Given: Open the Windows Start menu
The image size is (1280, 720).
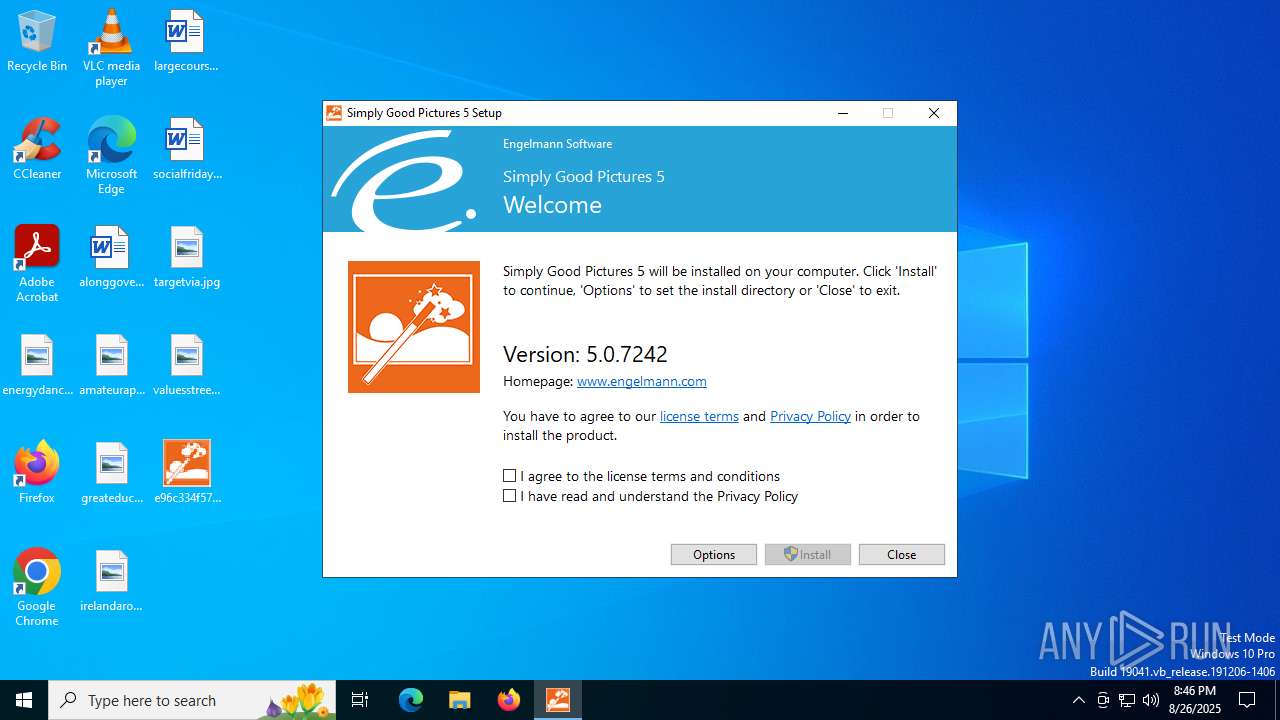Looking at the screenshot, I should point(24,700).
